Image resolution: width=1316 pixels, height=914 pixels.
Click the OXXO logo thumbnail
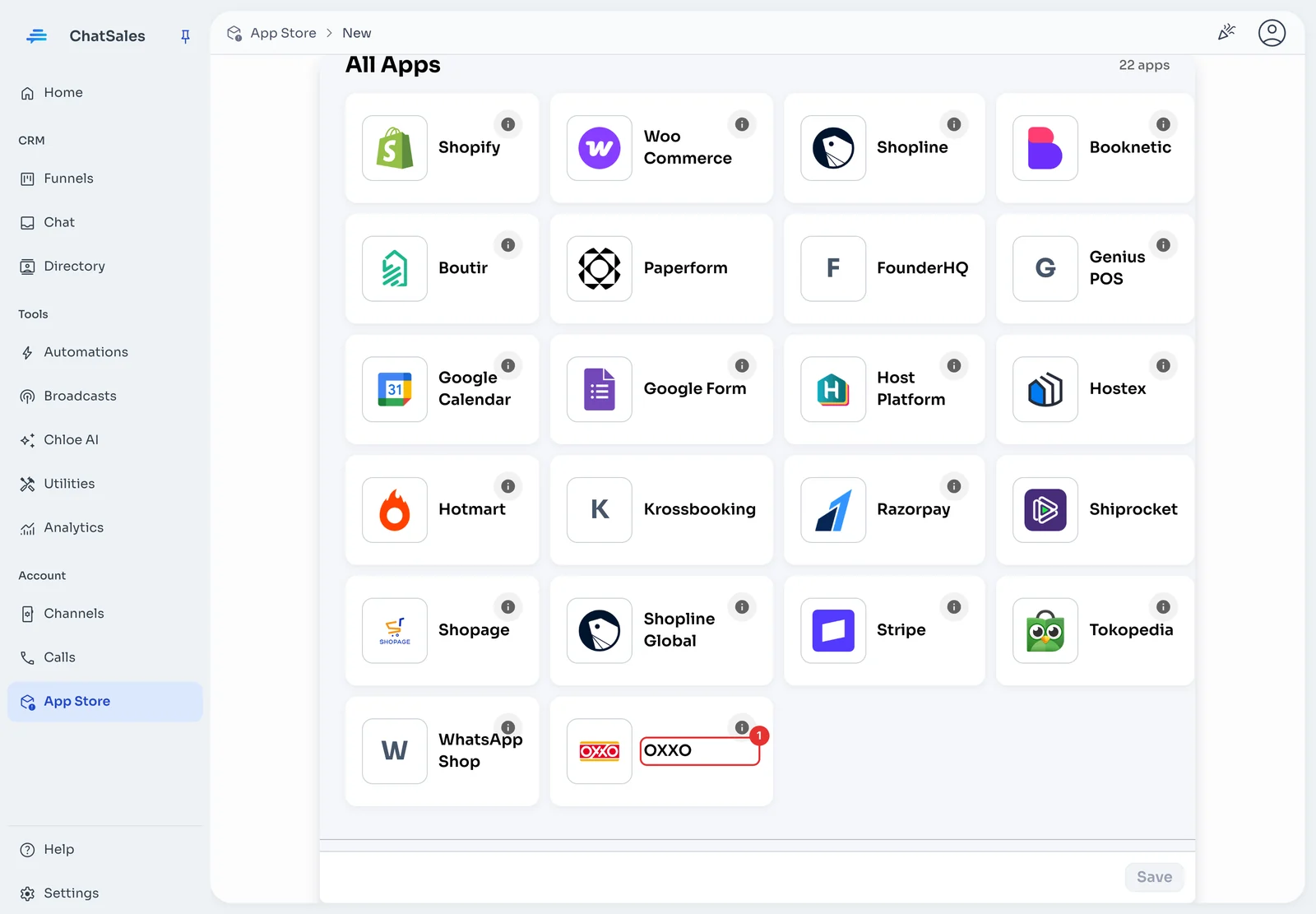[600, 751]
